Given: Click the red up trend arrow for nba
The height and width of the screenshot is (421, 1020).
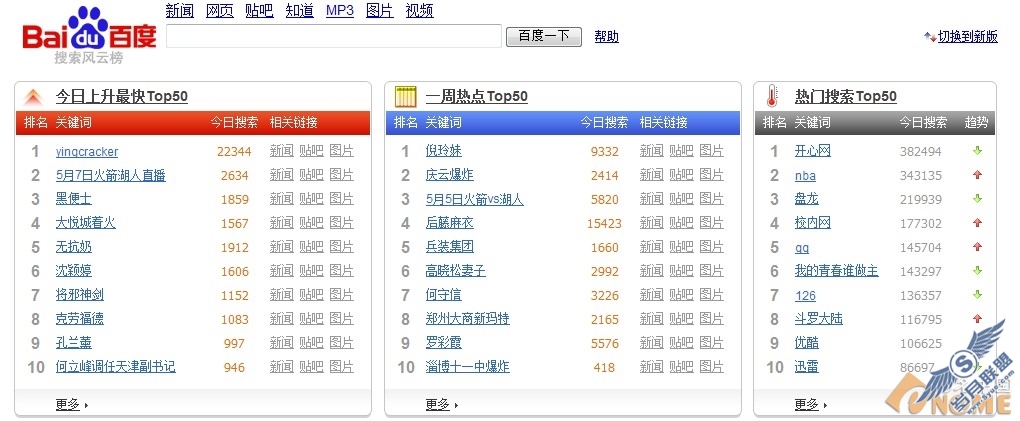Looking at the screenshot, I should [976, 175].
